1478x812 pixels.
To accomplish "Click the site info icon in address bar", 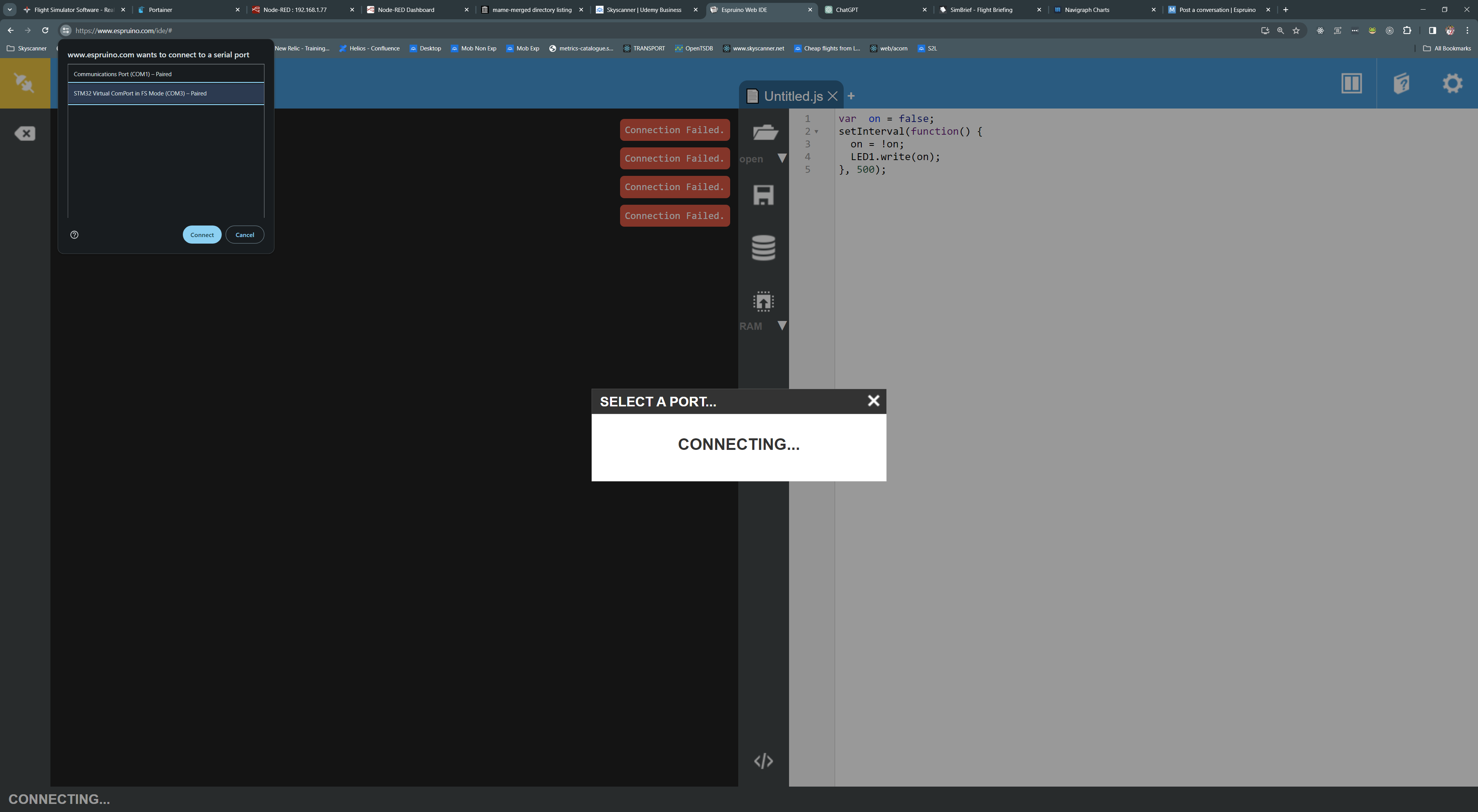I will click(65, 30).
